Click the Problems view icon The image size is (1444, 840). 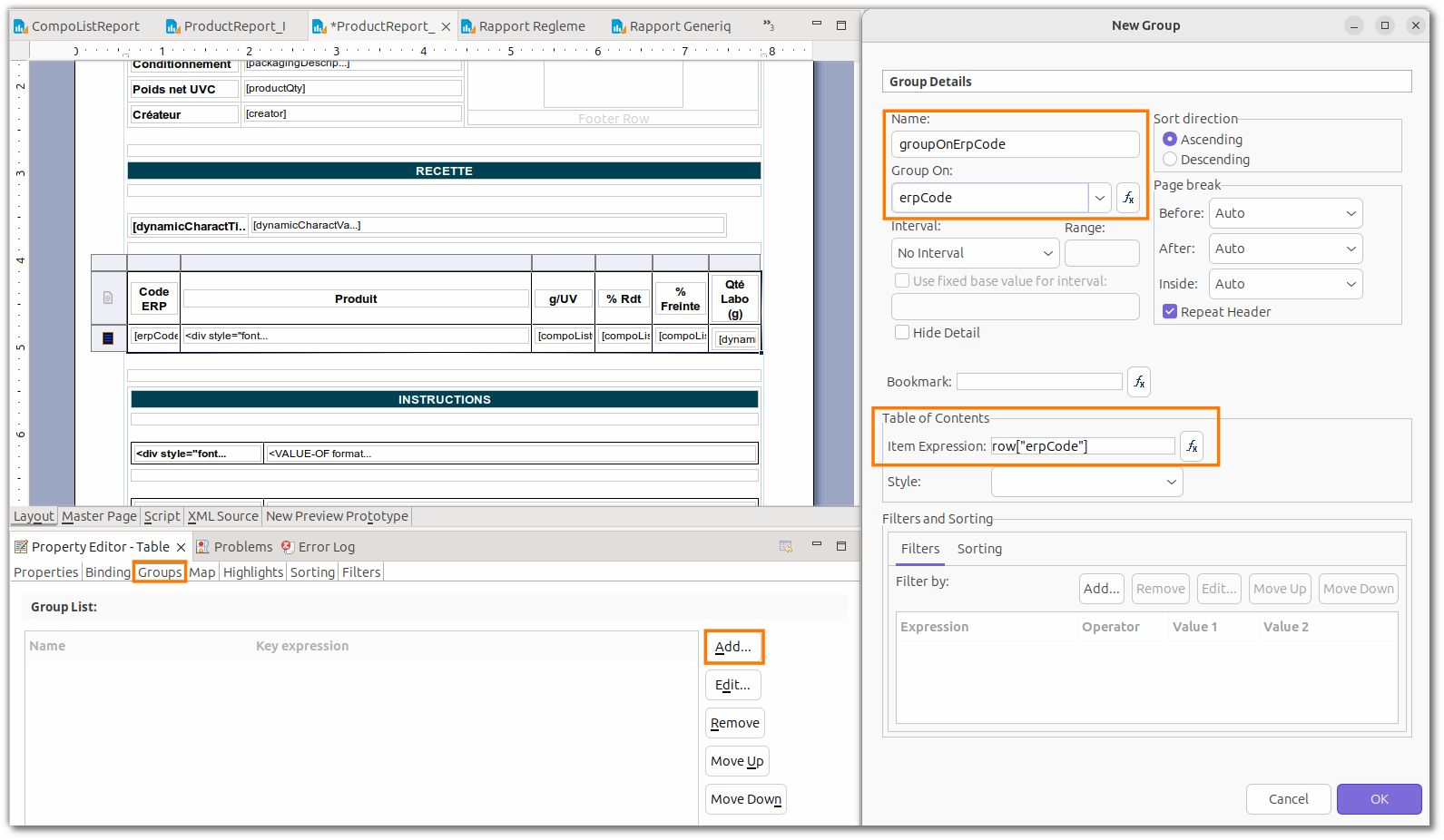tap(203, 547)
